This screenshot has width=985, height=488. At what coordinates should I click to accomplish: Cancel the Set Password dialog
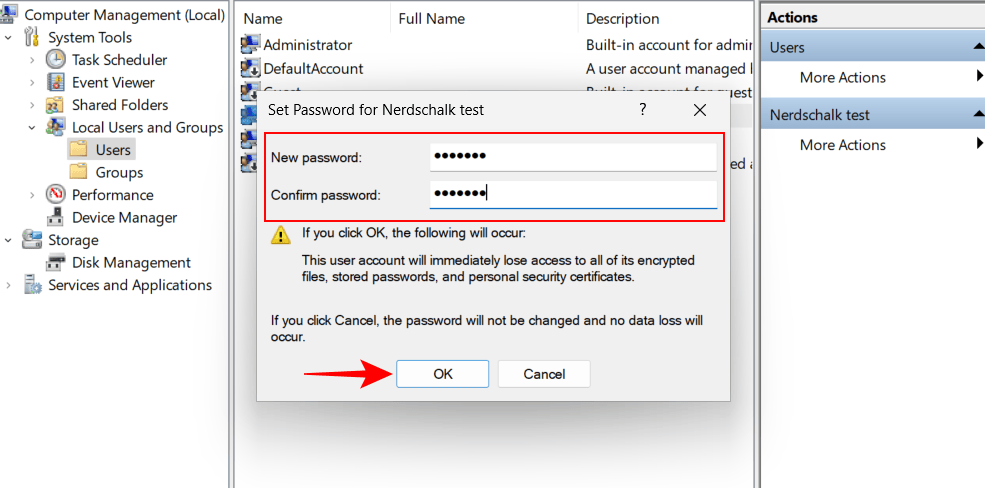(544, 374)
